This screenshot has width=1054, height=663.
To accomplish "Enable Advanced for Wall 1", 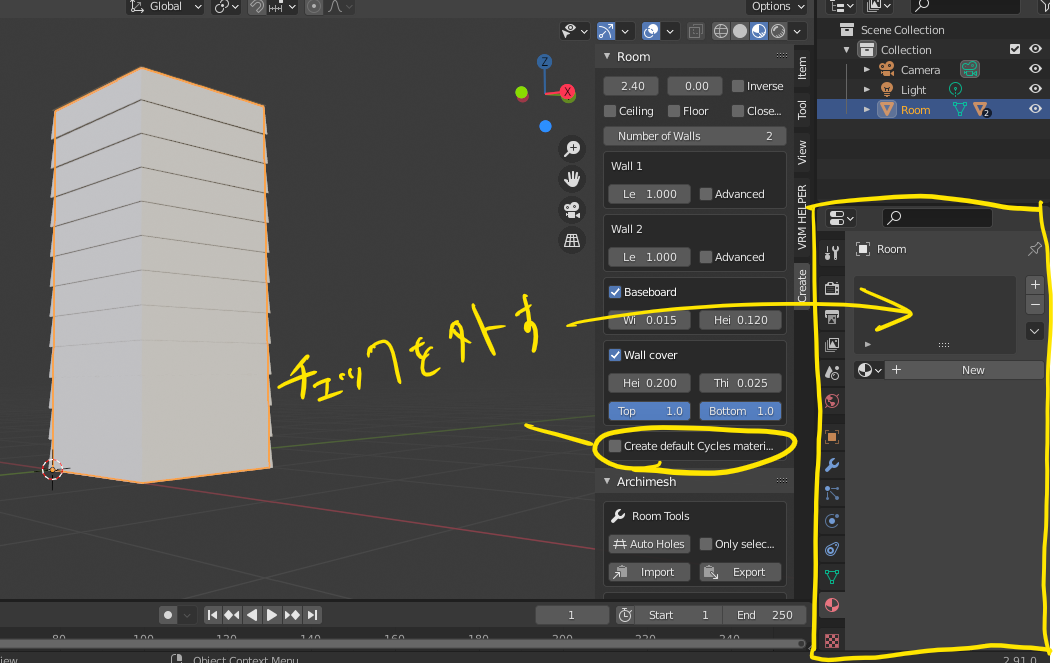I will [x=706, y=194].
